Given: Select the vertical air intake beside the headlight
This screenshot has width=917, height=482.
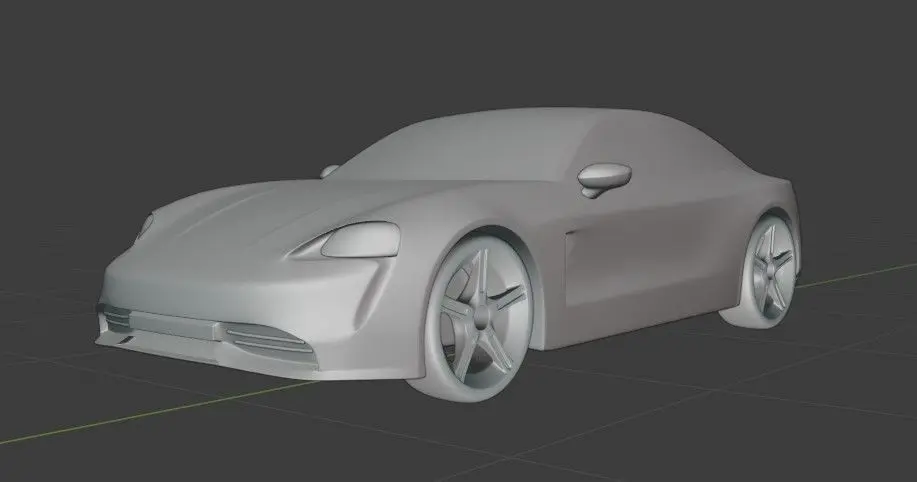Looking at the screenshot, I should click(x=373, y=298).
